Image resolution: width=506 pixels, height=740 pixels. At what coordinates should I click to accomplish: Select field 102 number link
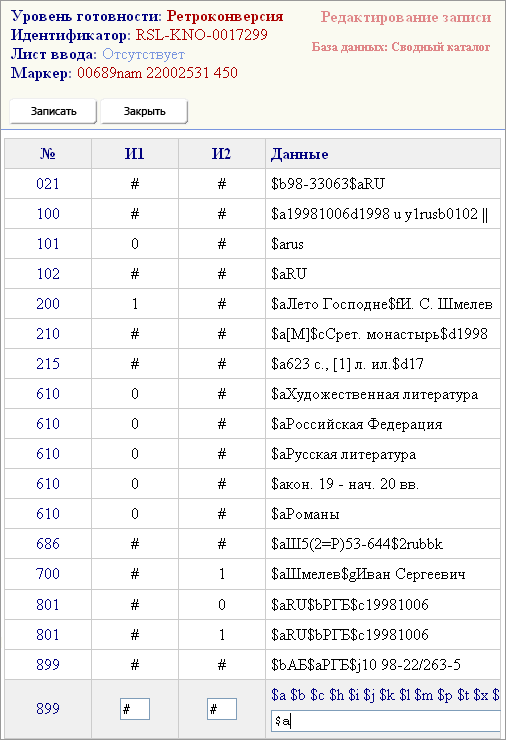[48, 273]
